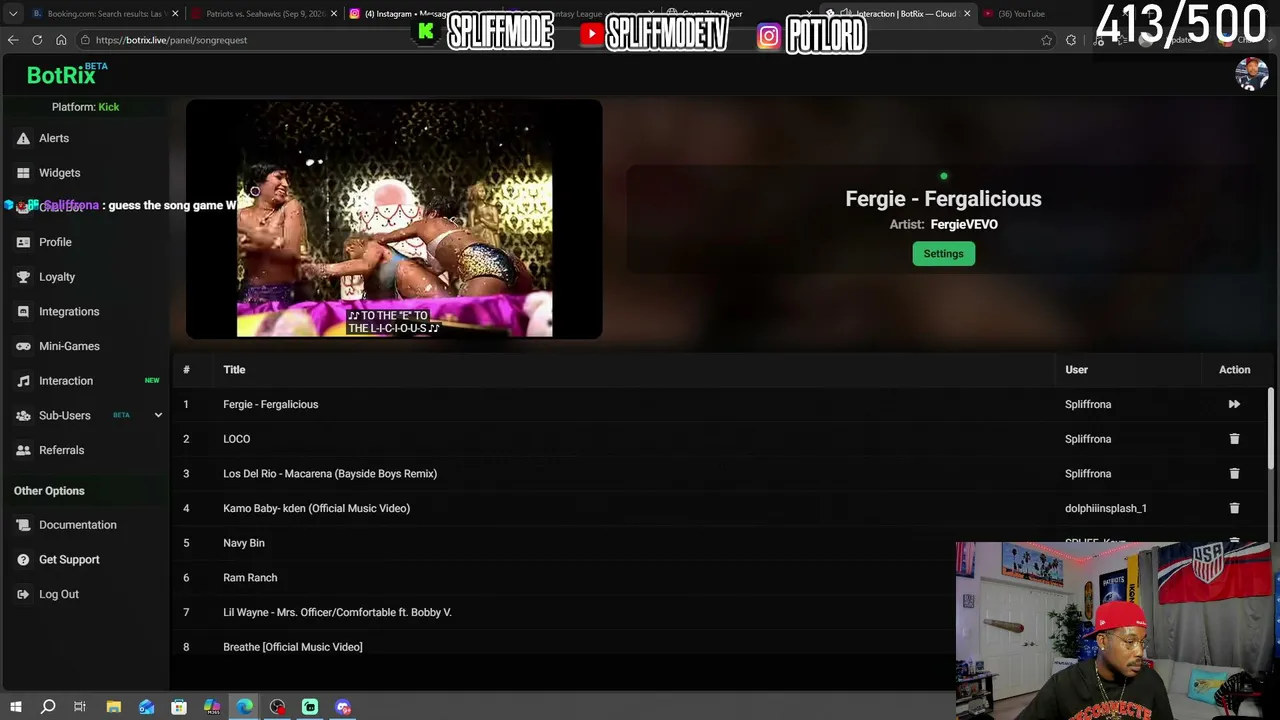
Task: Open the Documentation link
Action: pos(77,525)
